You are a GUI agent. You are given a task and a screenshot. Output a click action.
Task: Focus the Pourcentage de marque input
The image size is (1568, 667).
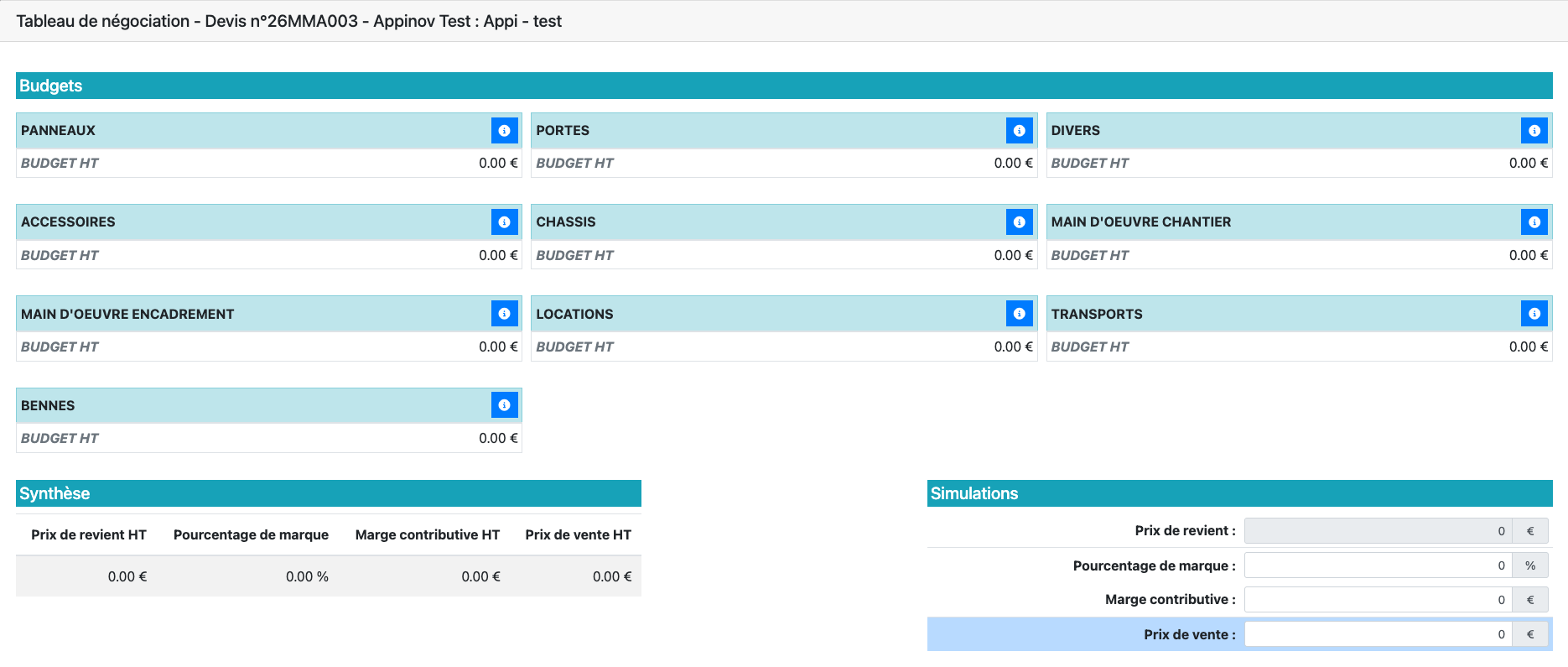[x=1378, y=565]
